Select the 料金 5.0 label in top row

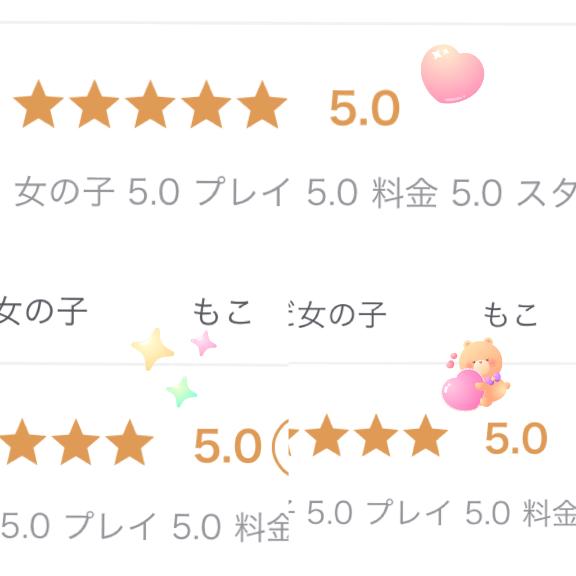coord(437,192)
